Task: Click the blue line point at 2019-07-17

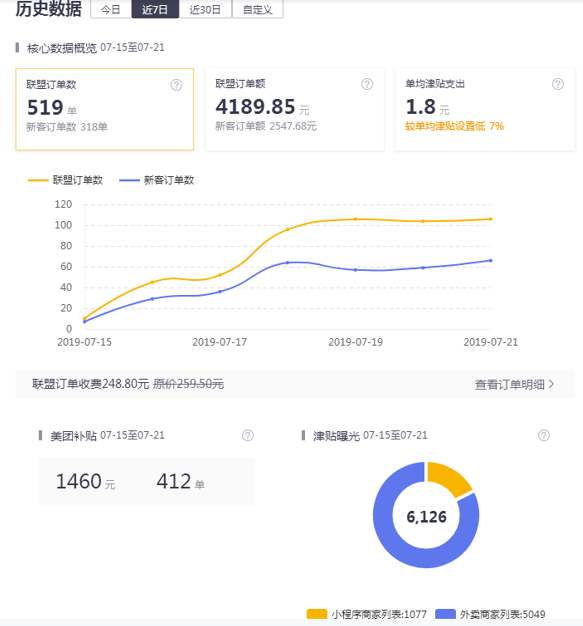Action: (220, 292)
